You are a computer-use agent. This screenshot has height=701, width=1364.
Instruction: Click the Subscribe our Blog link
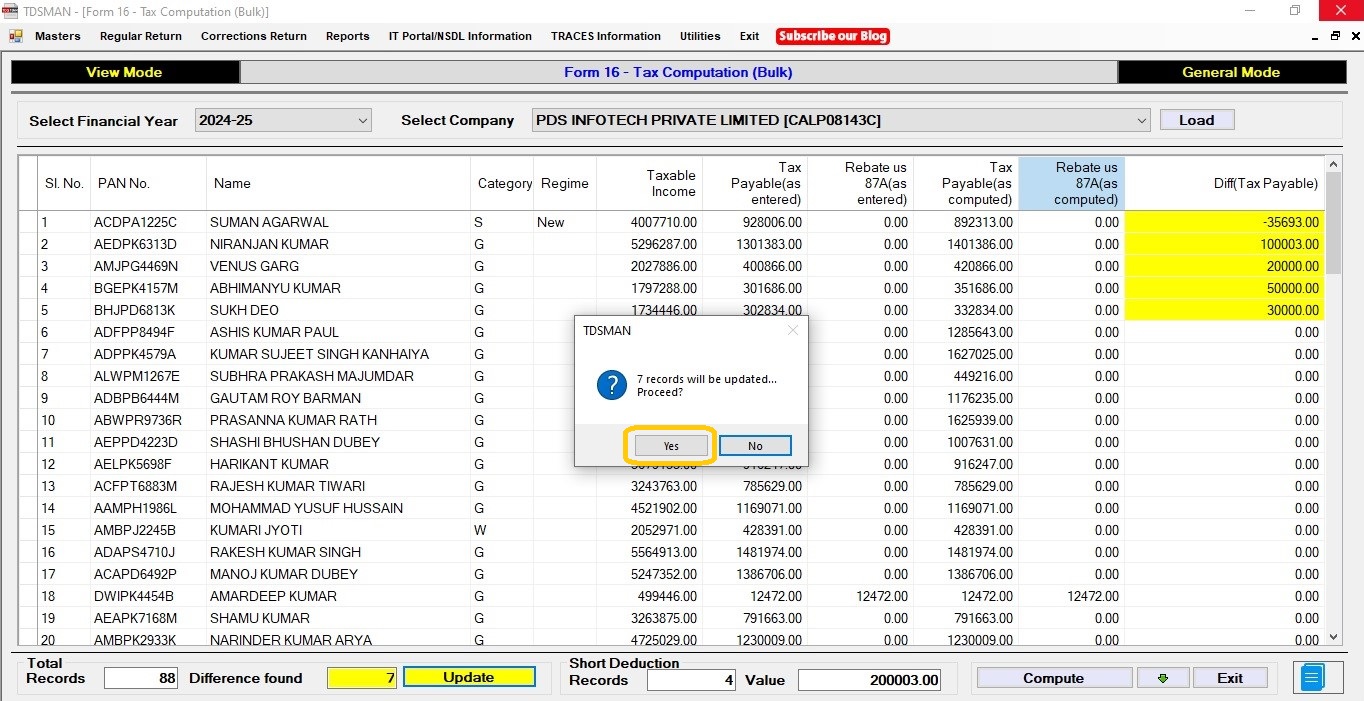[x=833, y=36]
